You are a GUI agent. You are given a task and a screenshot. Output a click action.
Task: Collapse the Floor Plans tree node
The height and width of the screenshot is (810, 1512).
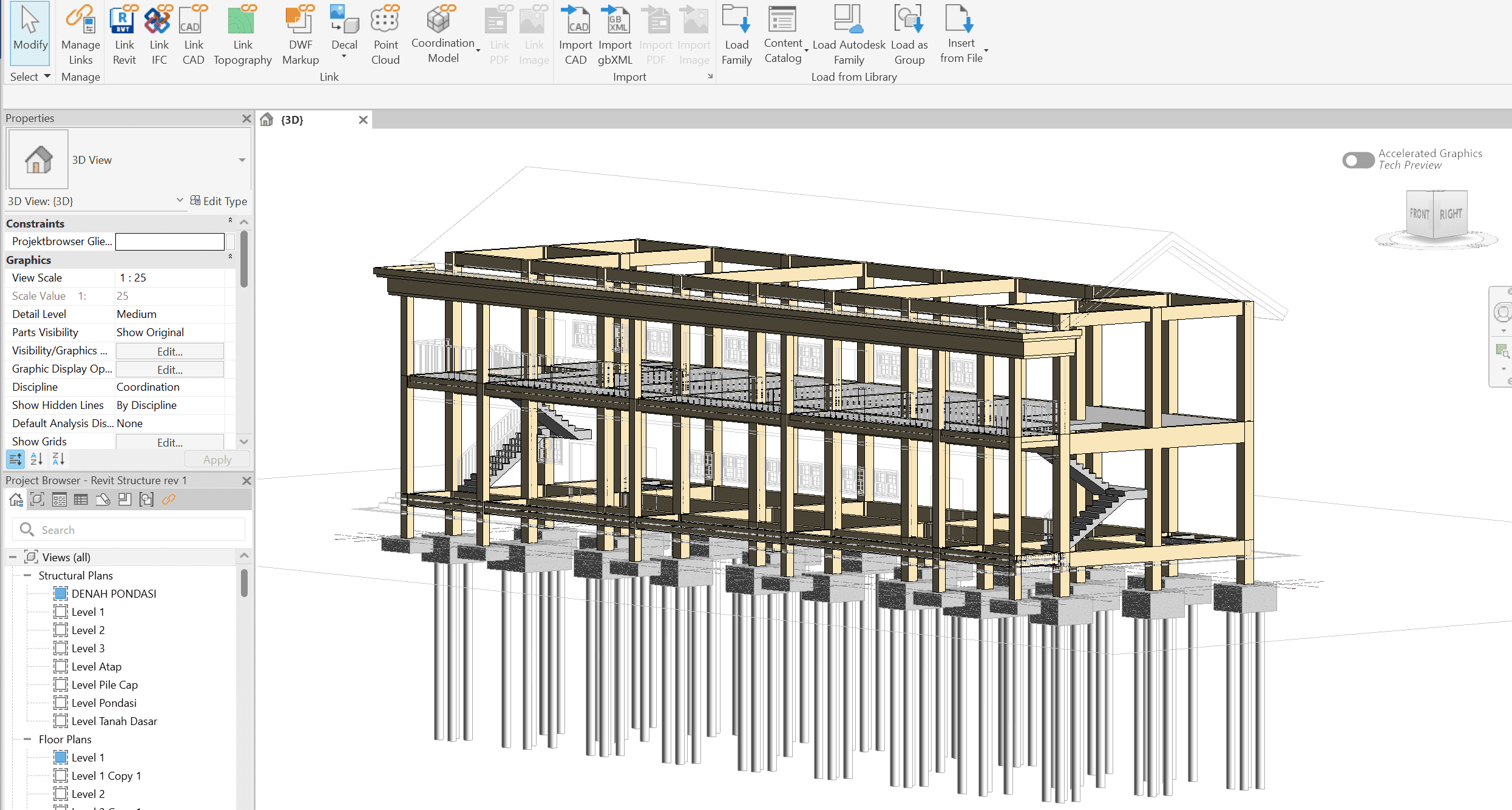click(x=27, y=739)
